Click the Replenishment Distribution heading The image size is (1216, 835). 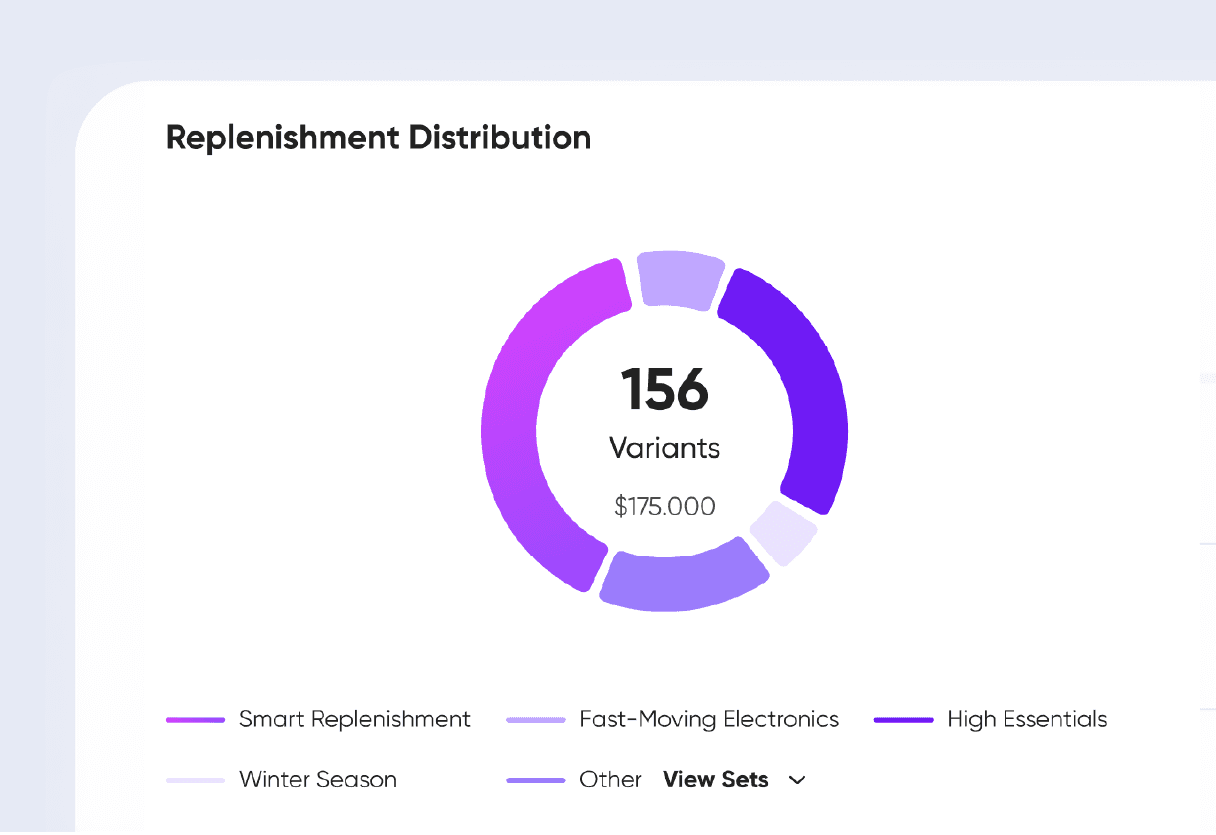(x=378, y=137)
